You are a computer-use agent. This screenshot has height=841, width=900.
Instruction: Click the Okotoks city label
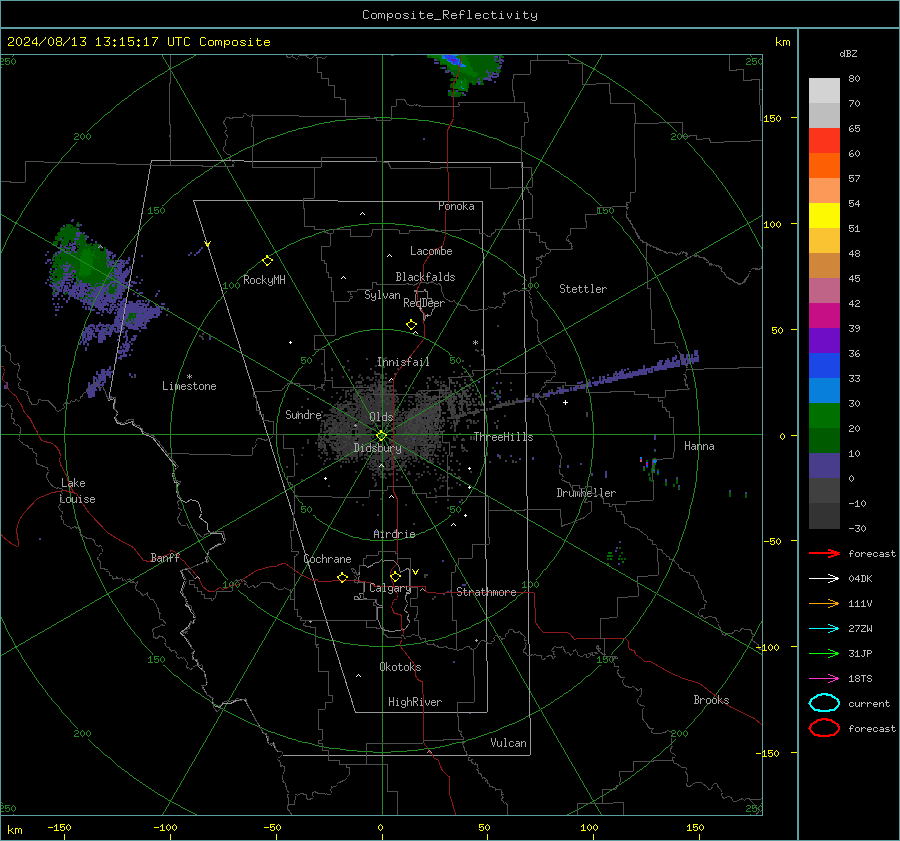pyautogui.click(x=400, y=667)
